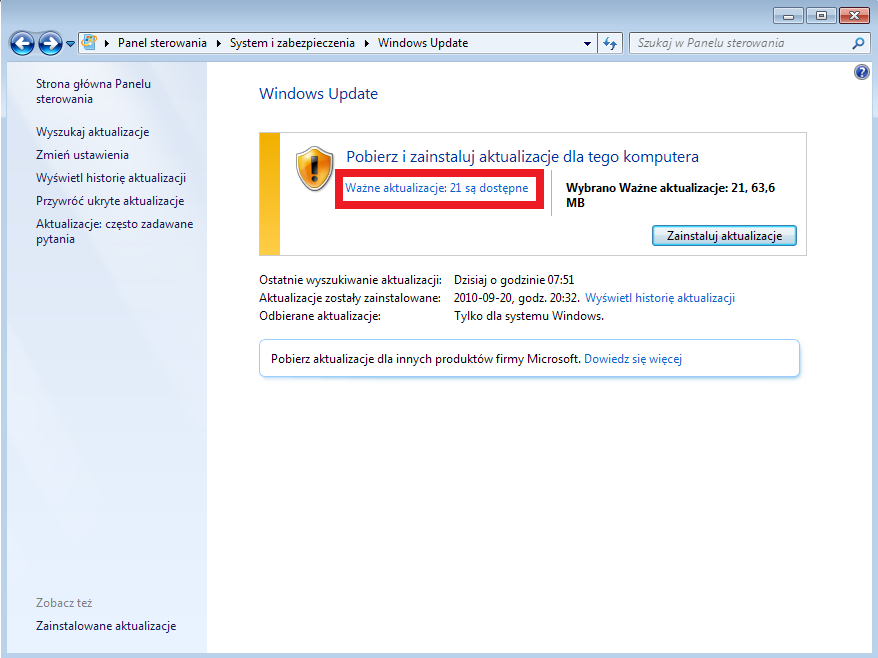Viewport: 878px width, 658px height.
Task: Click Wybrano Ważne aktualizacje: 21, 63,6 MB text
Action: pyautogui.click(x=670, y=195)
